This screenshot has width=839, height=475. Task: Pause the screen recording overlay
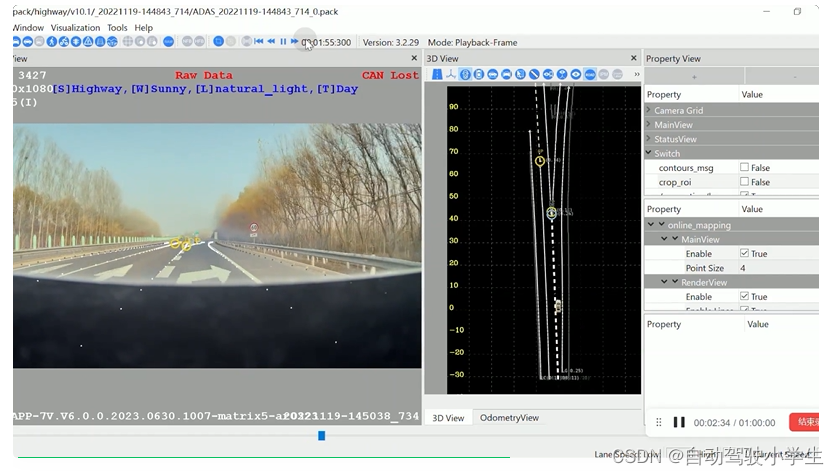[x=679, y=423]
